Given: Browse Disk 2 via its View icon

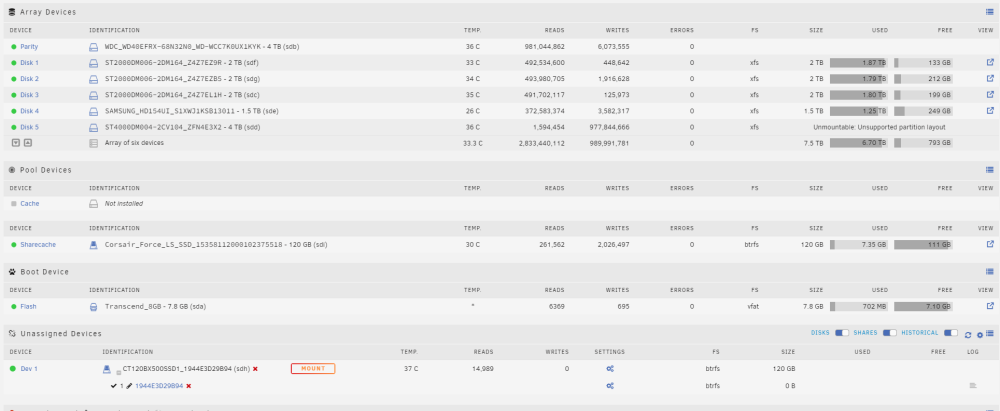Looking at the screenshot, I should coord(990,78).
